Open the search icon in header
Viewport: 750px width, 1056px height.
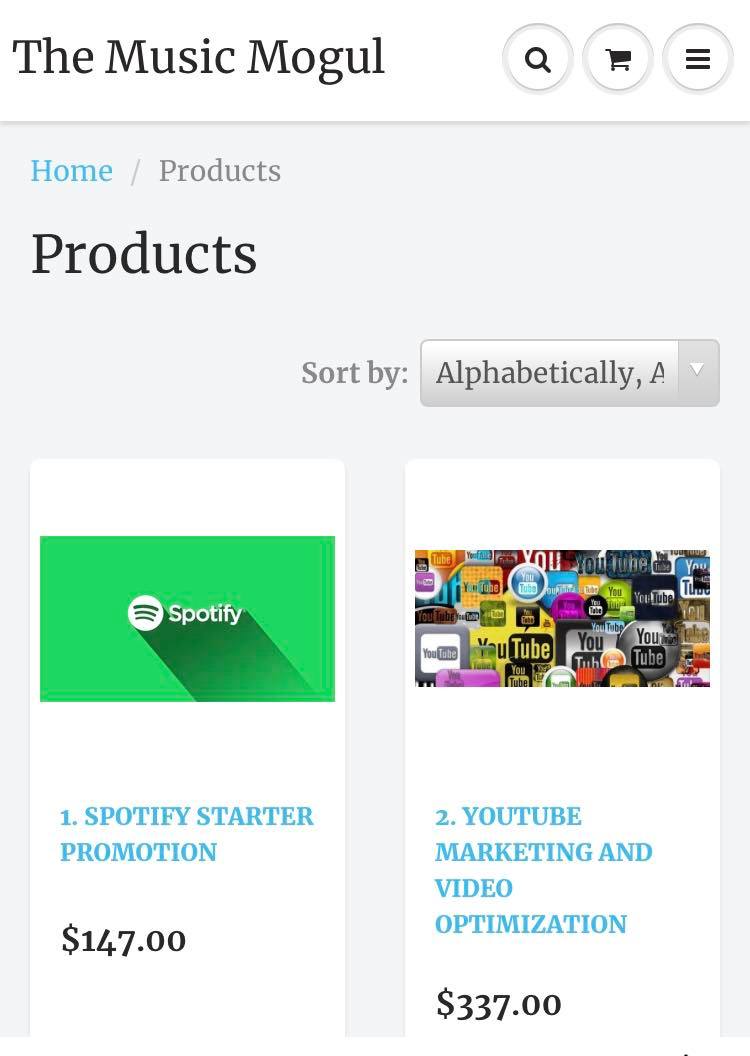[x=538, y=60]
